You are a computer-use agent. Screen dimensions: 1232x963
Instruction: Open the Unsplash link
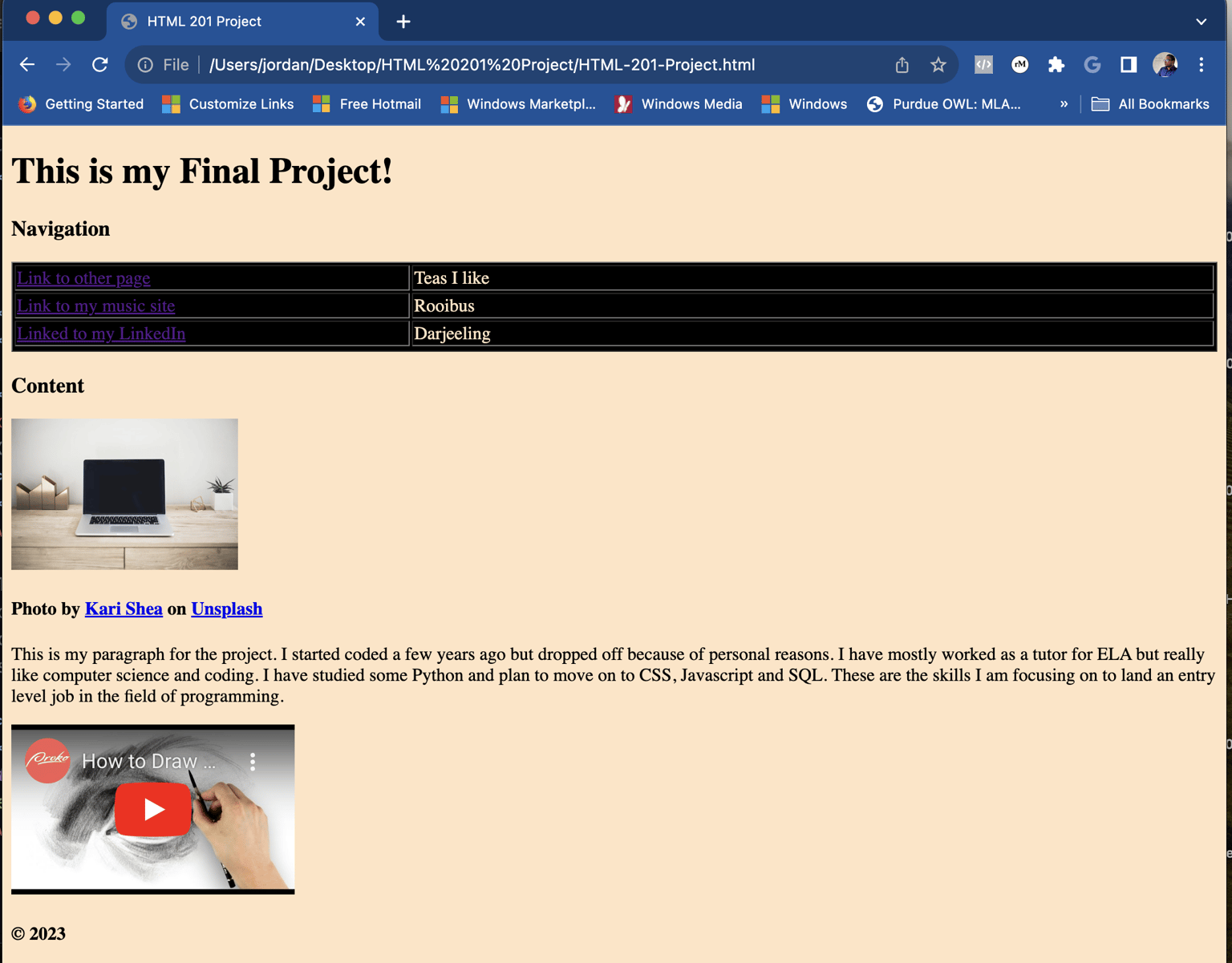click(x=227, y=609)
